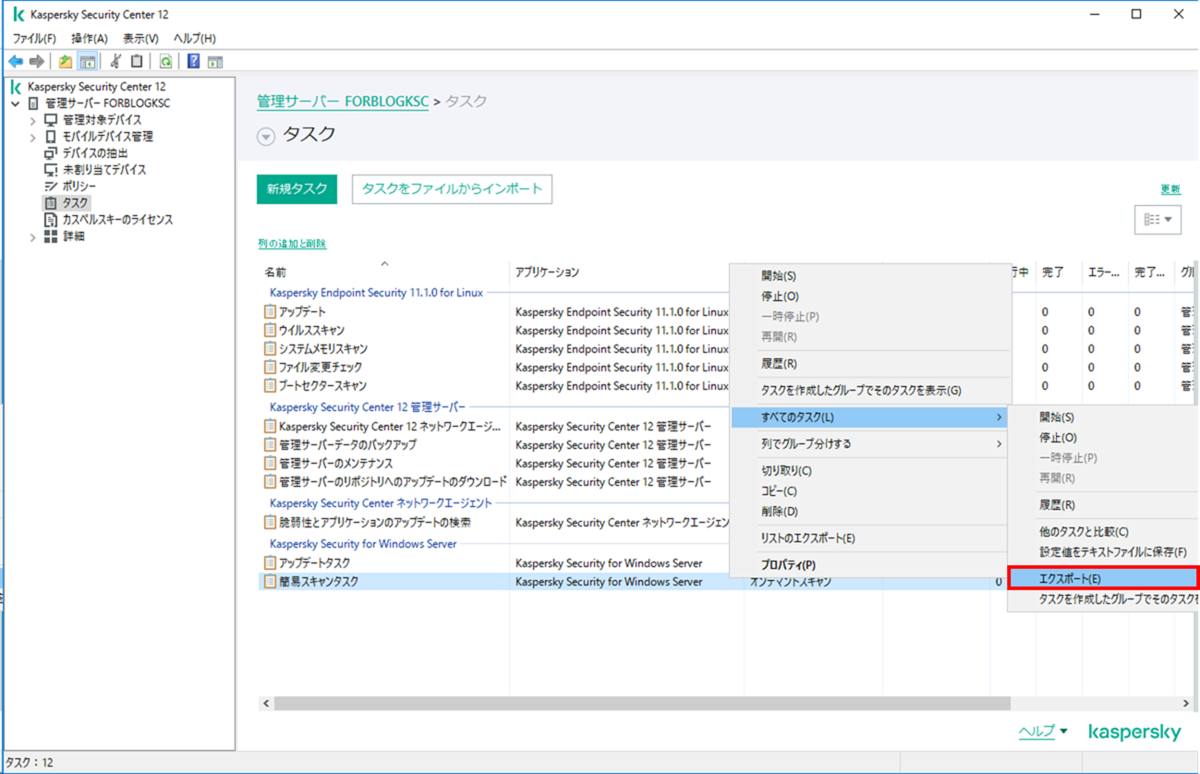Click the システムメモリスキャン task row icon
The width and height of the screenshot is (1200, 774).
pos(270,349)
